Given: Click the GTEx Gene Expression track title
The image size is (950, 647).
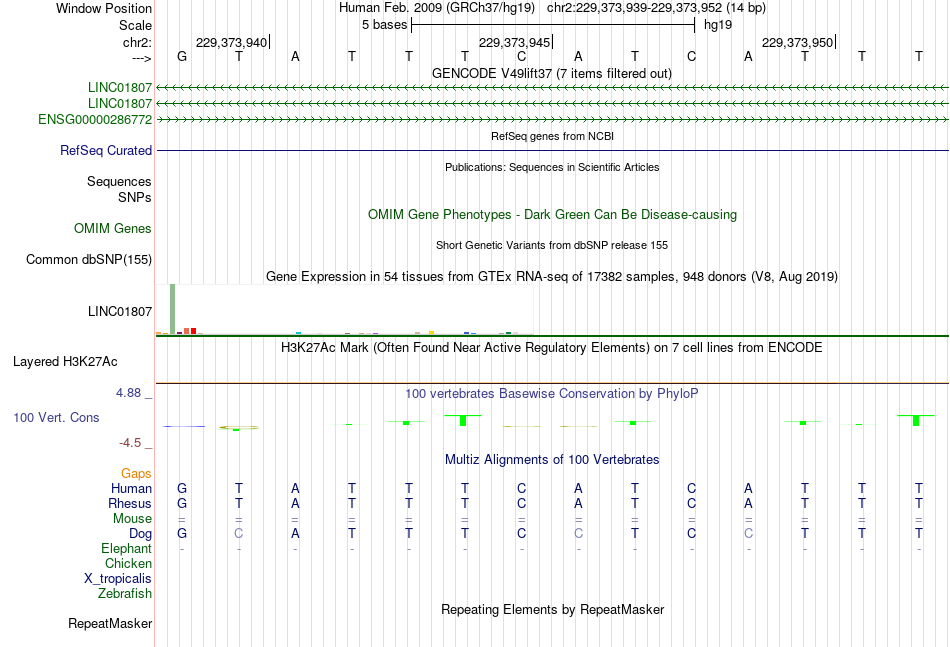Looking at the screenshot, I should [x=552, y=277].
